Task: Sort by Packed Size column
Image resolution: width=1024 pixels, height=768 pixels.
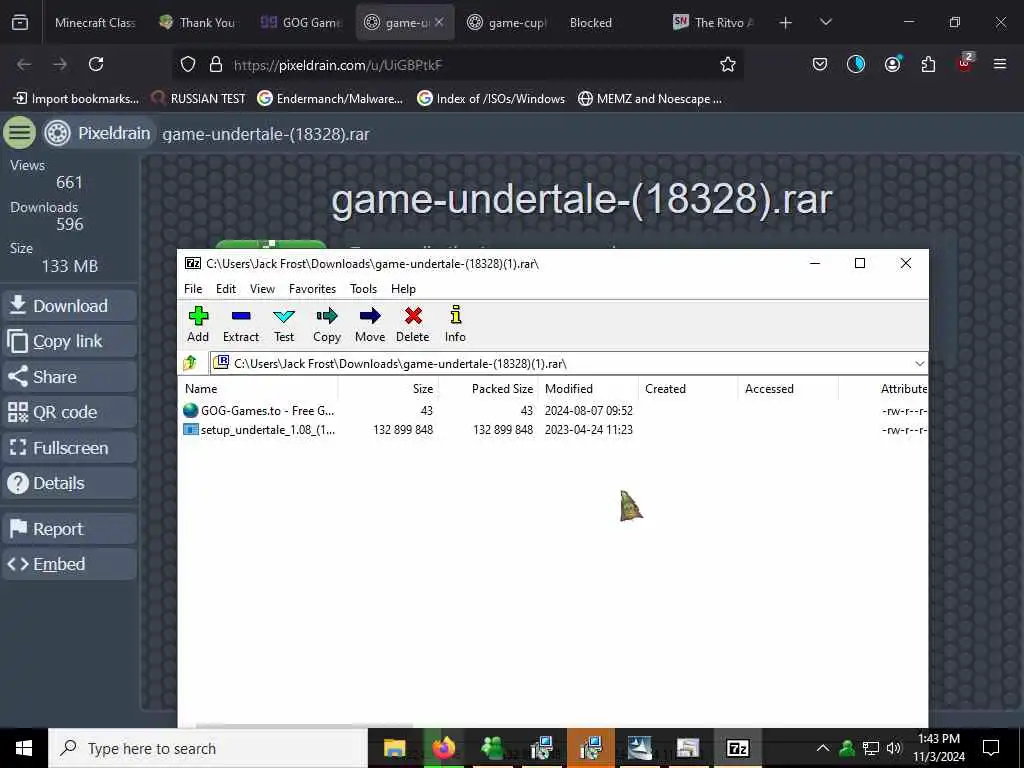Action: 488,389
